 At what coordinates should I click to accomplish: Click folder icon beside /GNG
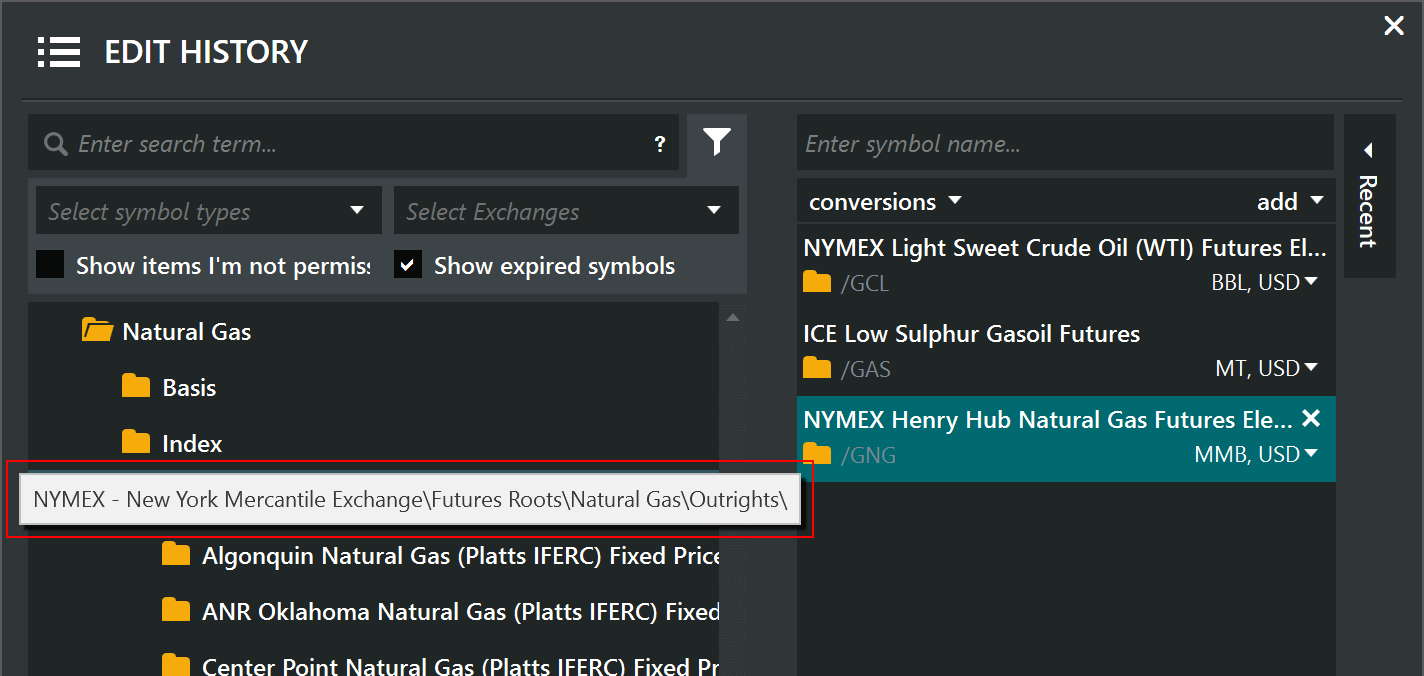[817, 455]
